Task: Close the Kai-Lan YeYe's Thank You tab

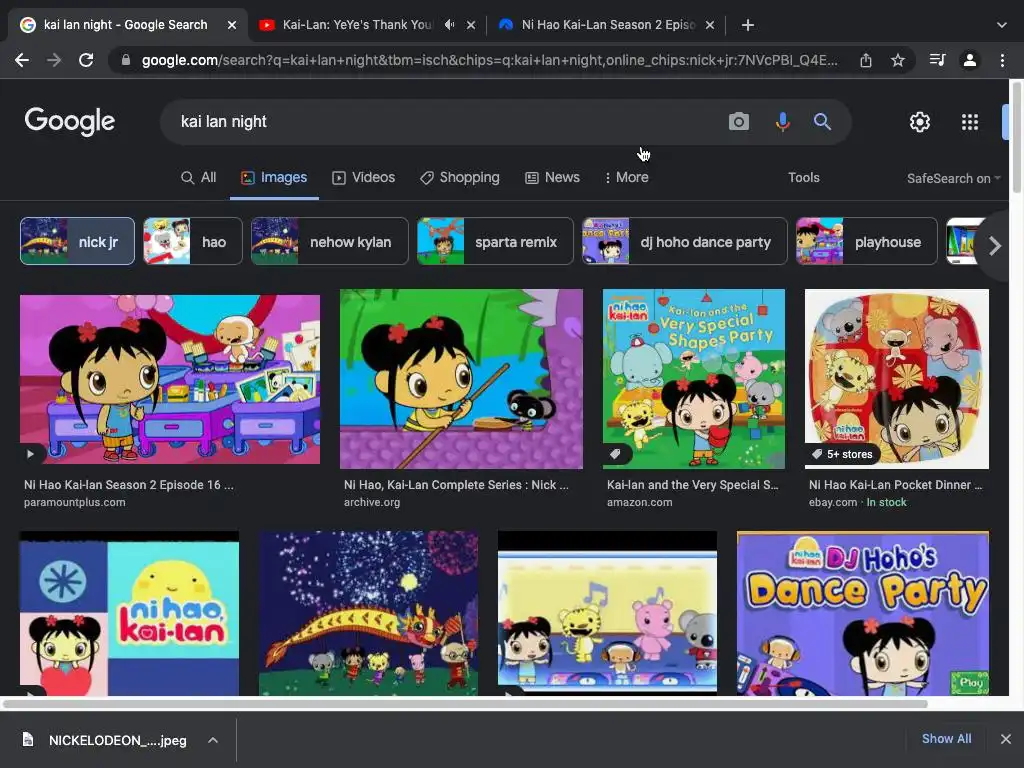Action: coord(471,25)
